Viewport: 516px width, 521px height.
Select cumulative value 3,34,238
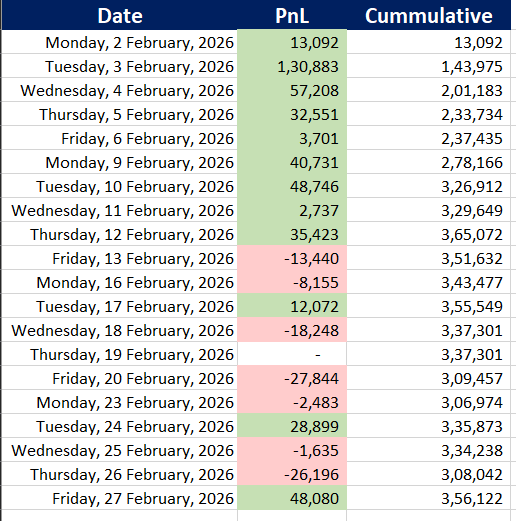click(429, 450)
